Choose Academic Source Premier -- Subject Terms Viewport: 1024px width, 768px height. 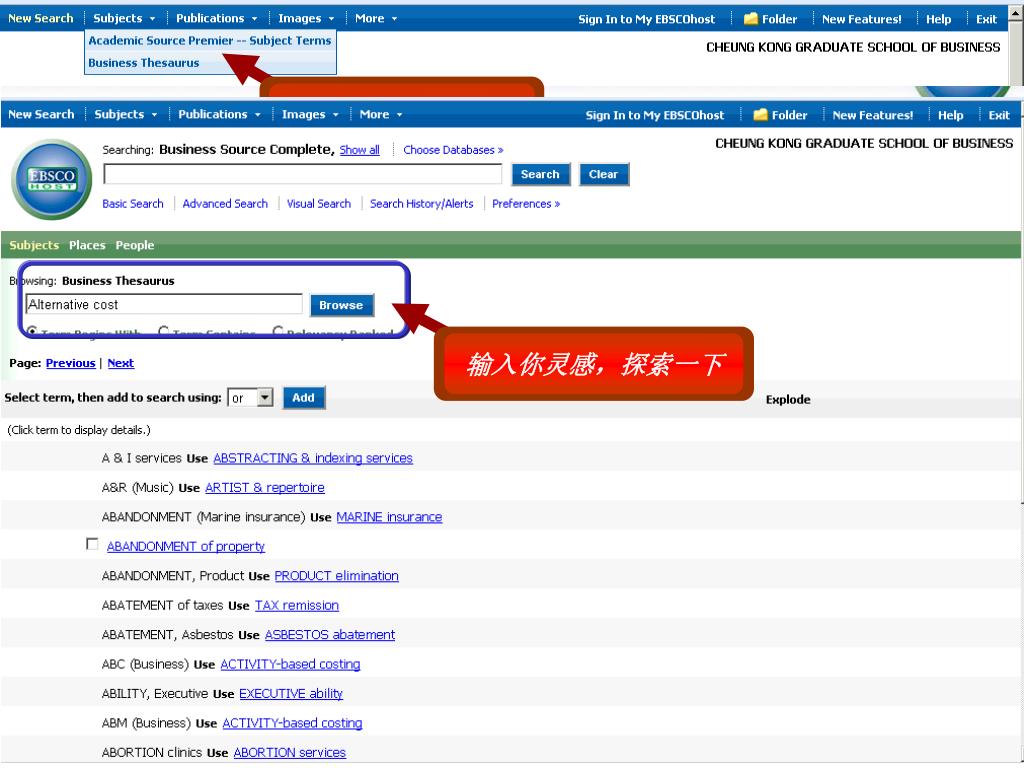(x=210, y=40)
